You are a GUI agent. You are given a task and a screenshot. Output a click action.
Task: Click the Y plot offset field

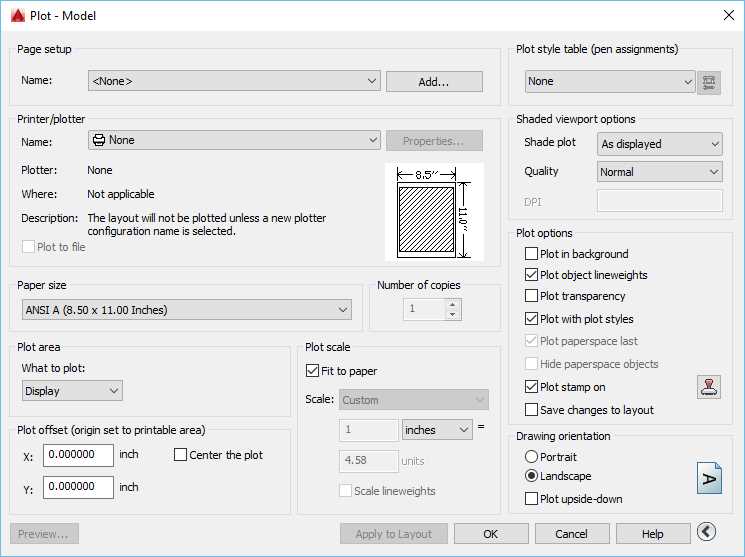78,487
